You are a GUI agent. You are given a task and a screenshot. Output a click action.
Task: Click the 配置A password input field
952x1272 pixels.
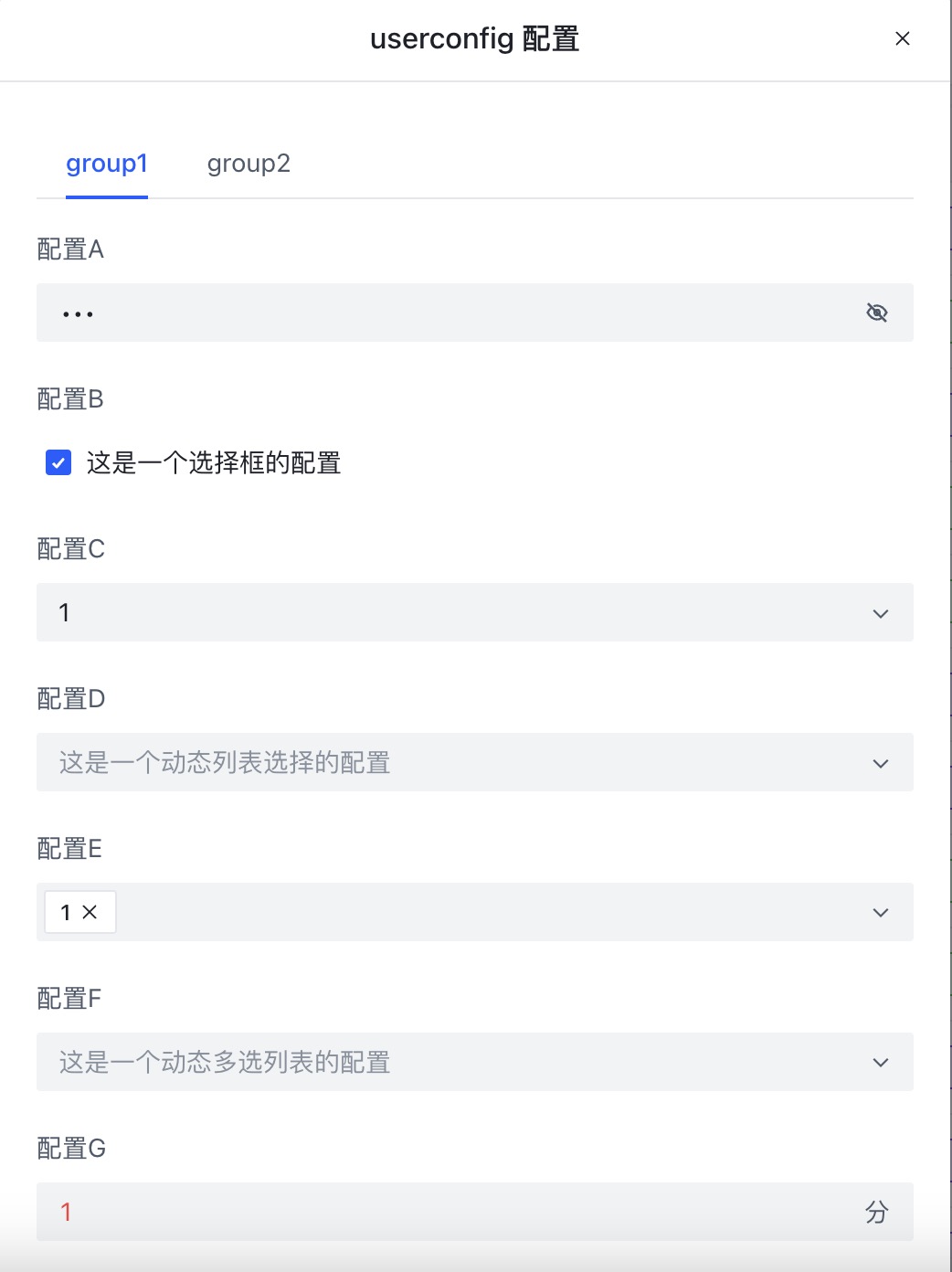click(439, 313)
